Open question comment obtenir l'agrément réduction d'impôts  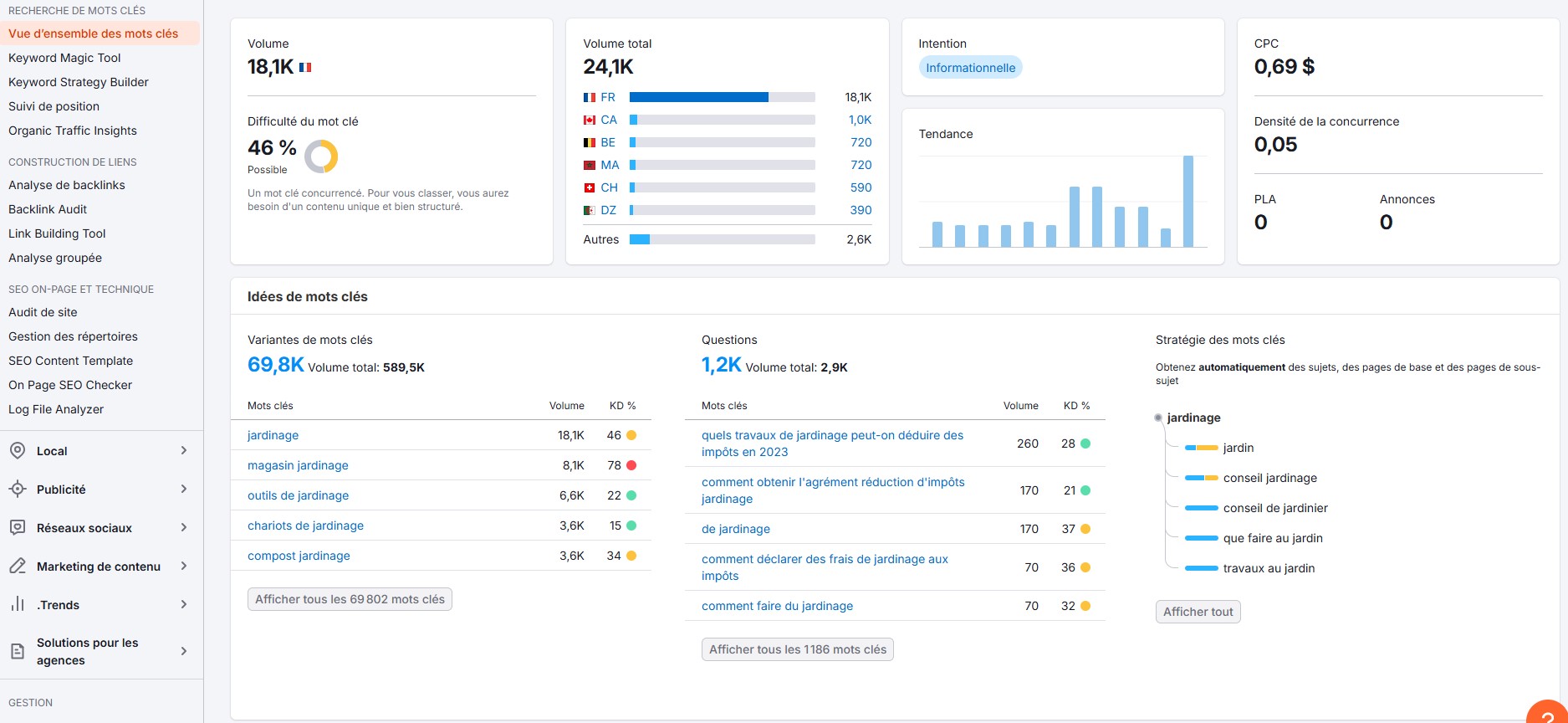click(833, 490)
